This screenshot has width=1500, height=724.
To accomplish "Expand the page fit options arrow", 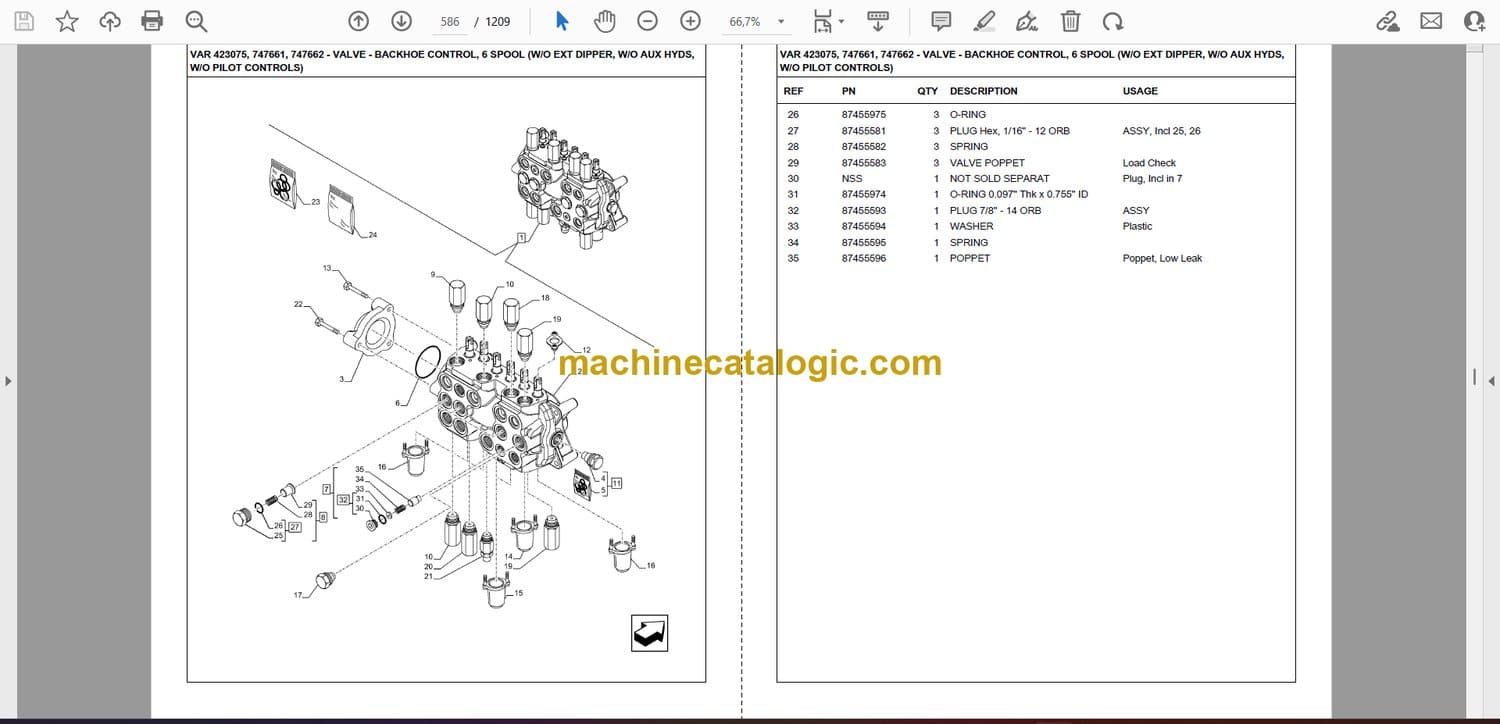I will pos(841,21).
